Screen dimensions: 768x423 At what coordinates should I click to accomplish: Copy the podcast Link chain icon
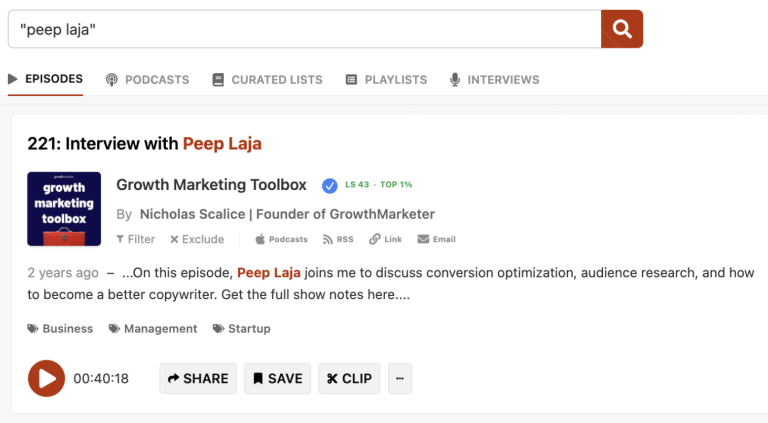coord(375,239)
